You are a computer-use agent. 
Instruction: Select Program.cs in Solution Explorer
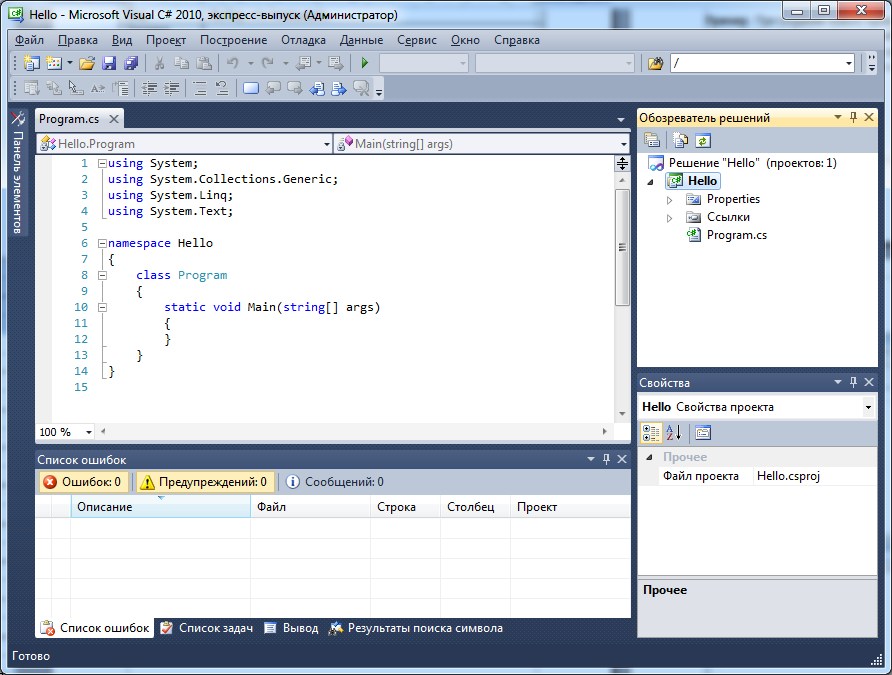(737, 235)
